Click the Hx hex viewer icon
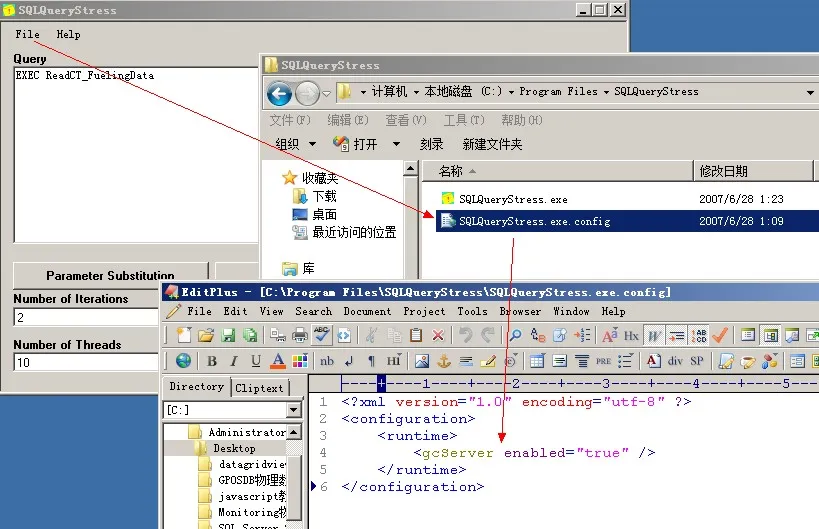819x529 pixels. point(631,335)
